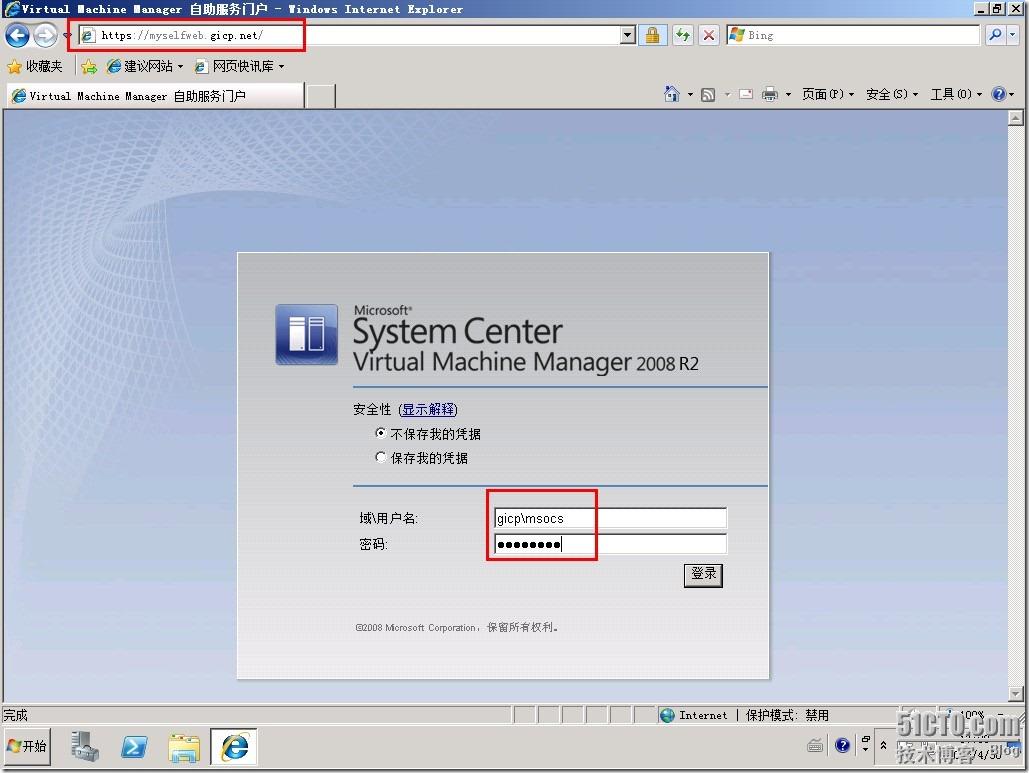
Task: Expand the Print dropdown arrow
Action: pos(788,95)
